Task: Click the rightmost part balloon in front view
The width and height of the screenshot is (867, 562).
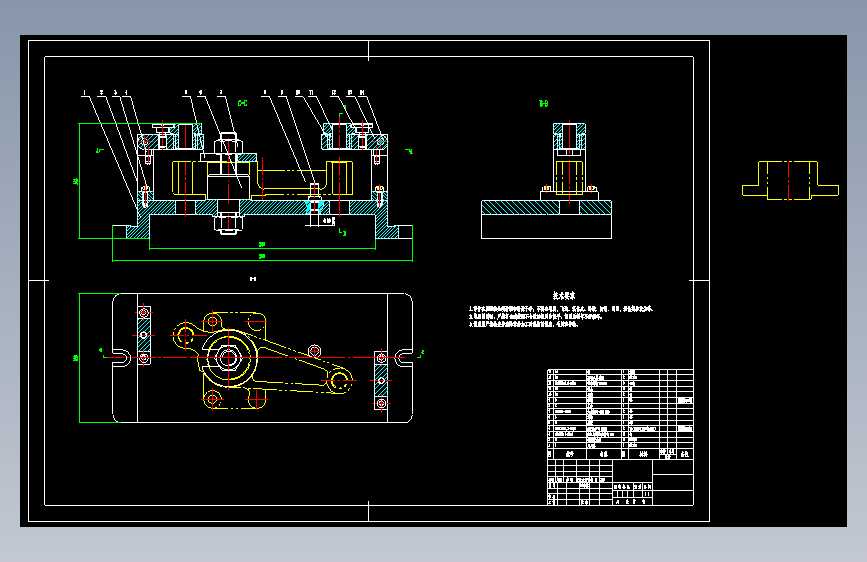Action: coord(362,93)
